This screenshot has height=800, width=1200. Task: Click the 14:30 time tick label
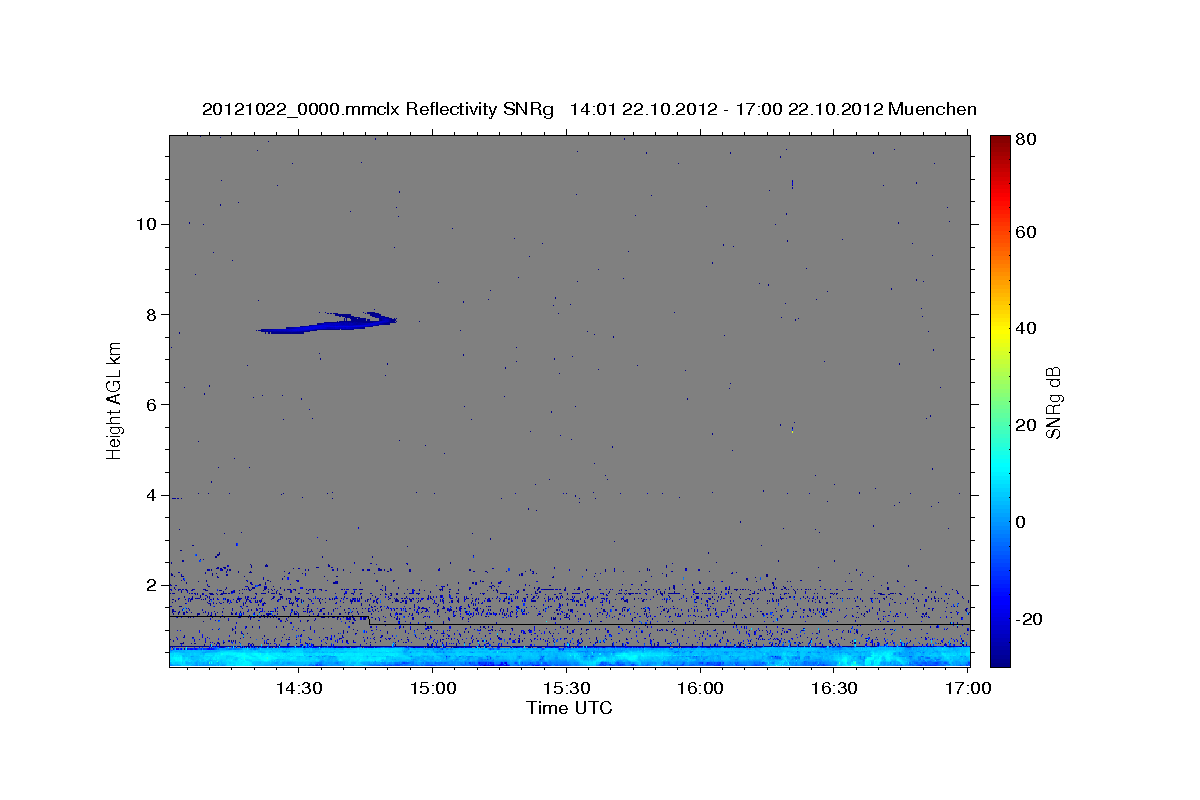pyautogui.click(x=298, y=688)
